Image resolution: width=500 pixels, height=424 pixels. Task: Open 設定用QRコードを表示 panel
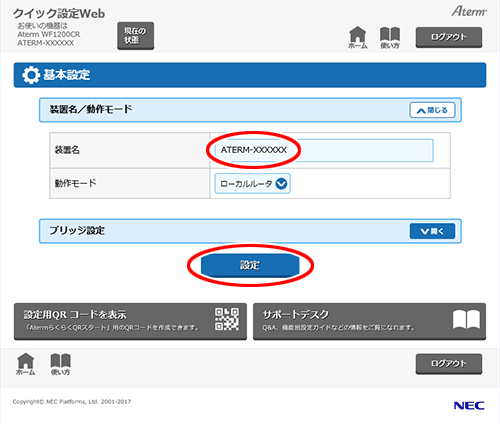130,321
